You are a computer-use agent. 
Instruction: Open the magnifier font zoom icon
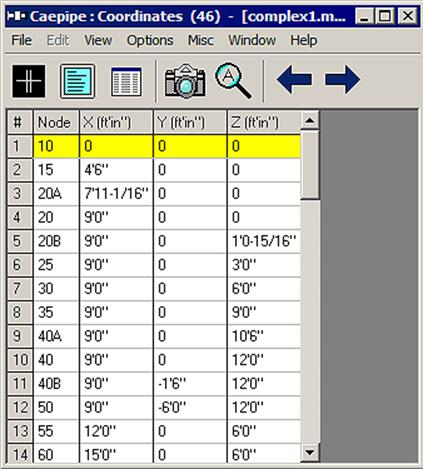[x=233, y=80]
